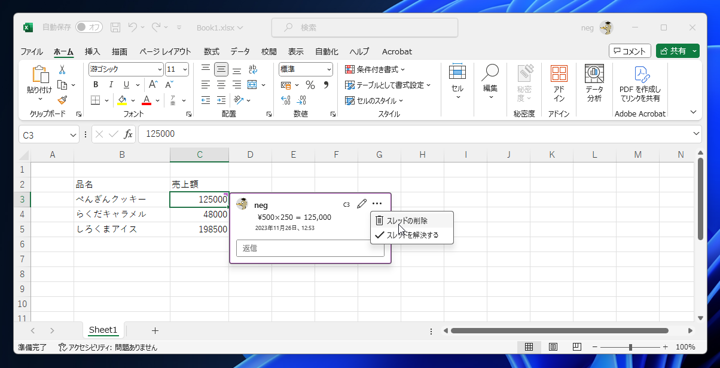Click the Merge and Center icon
This screenshot has width=720, height=368.
(252, 85)
